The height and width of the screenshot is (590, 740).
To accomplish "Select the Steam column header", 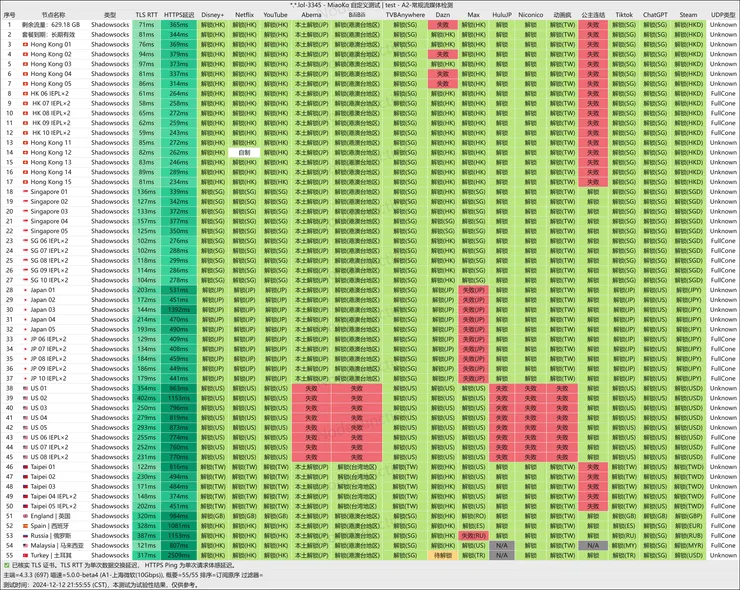I will click(688, 15).
